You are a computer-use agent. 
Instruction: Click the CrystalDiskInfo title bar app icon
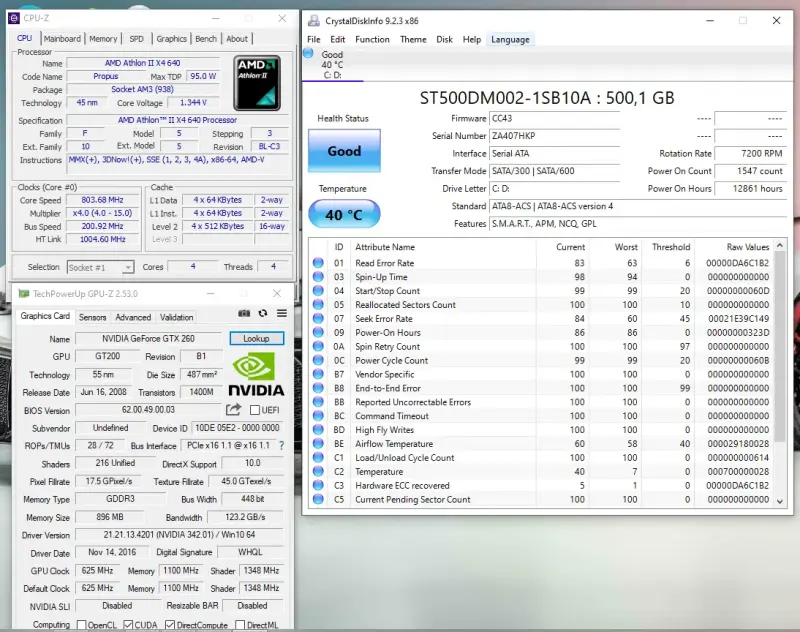coord(314,21)
